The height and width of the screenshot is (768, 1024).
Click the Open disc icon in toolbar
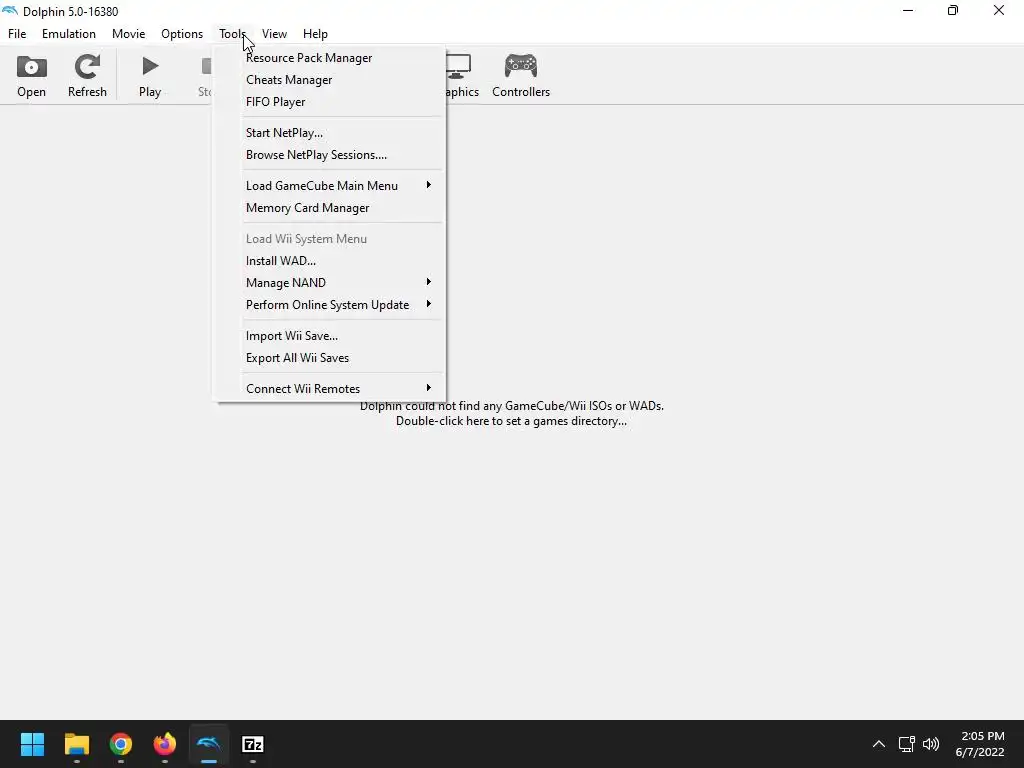tap(31, 67)
